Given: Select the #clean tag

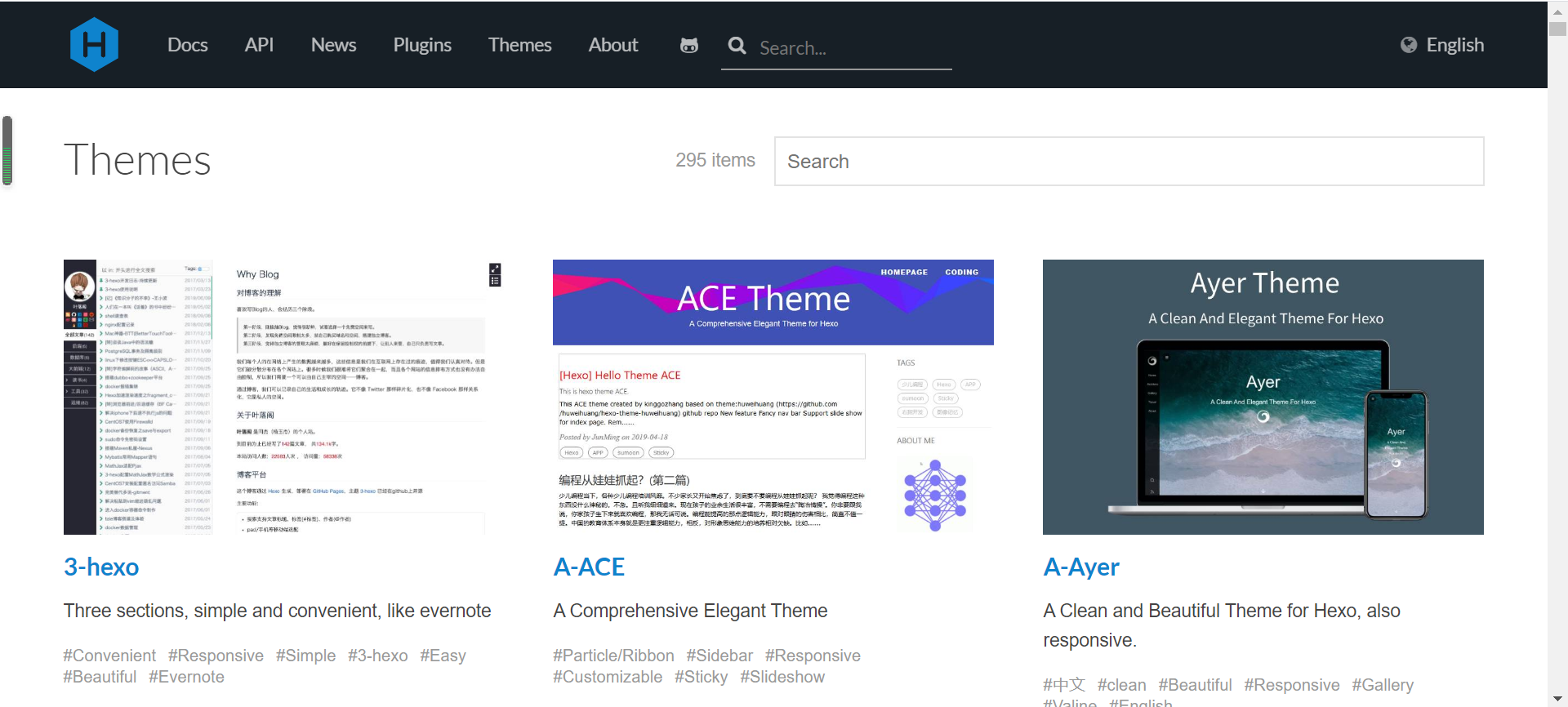Looking at the screenshot, I should 1121,685.
